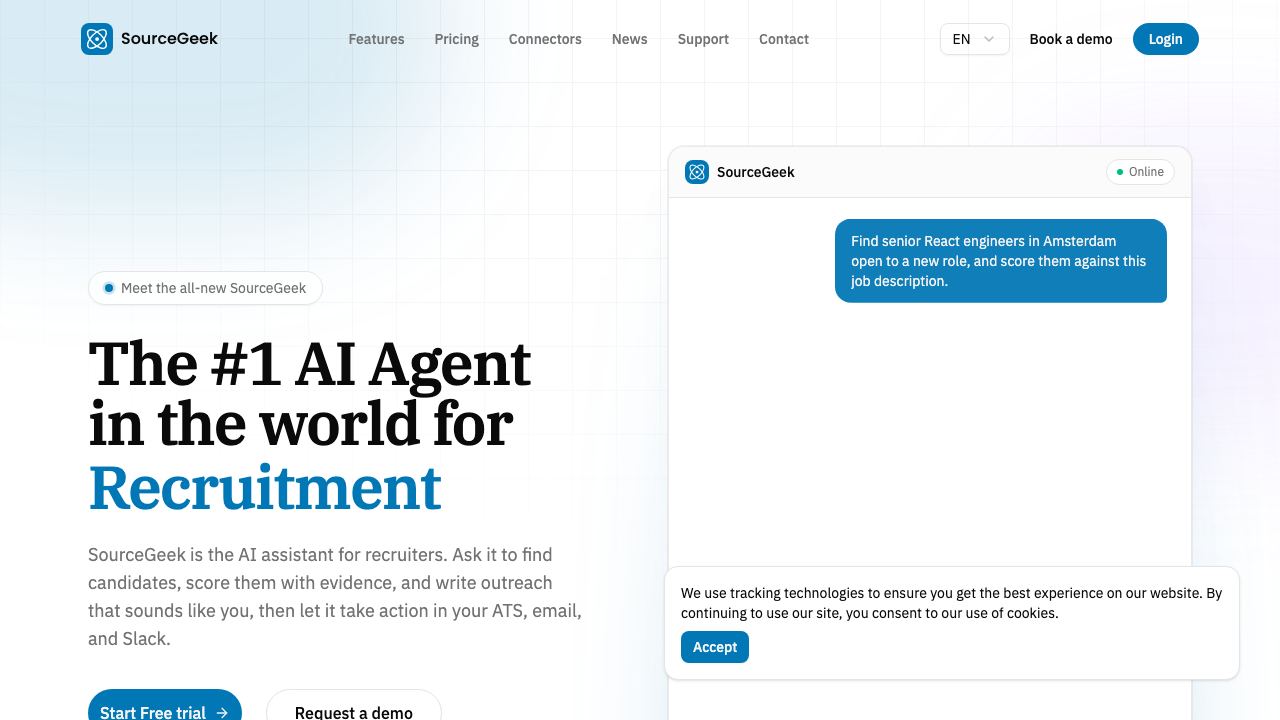
Task: Click the 'Recruitment' headline word
Action: point(265,487)
